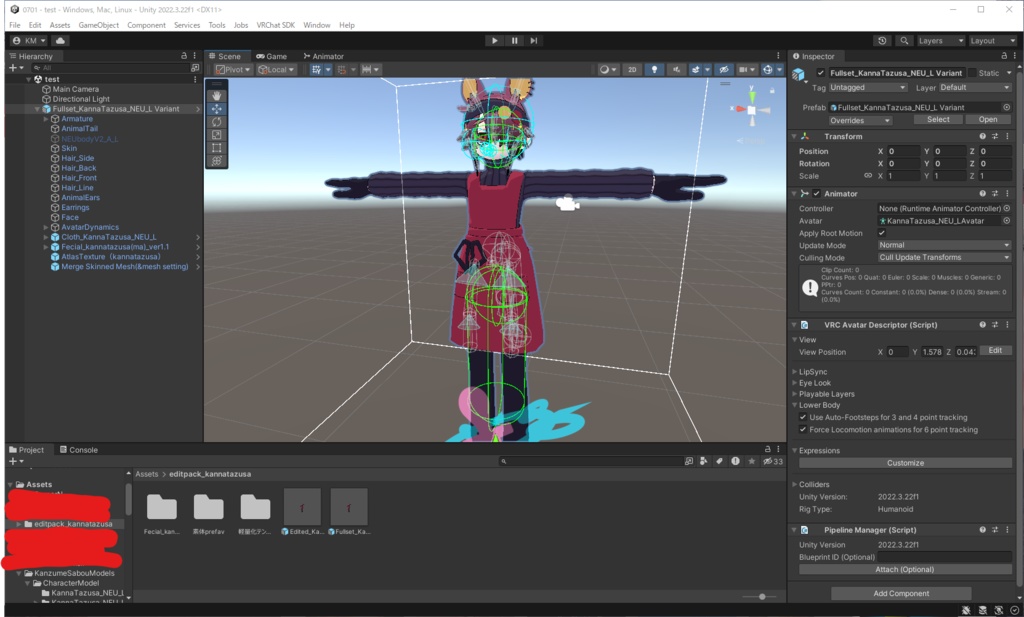Click the Expressions Customize button
This screenshot has width=1024, height=617.
click(x=905, y=464)
